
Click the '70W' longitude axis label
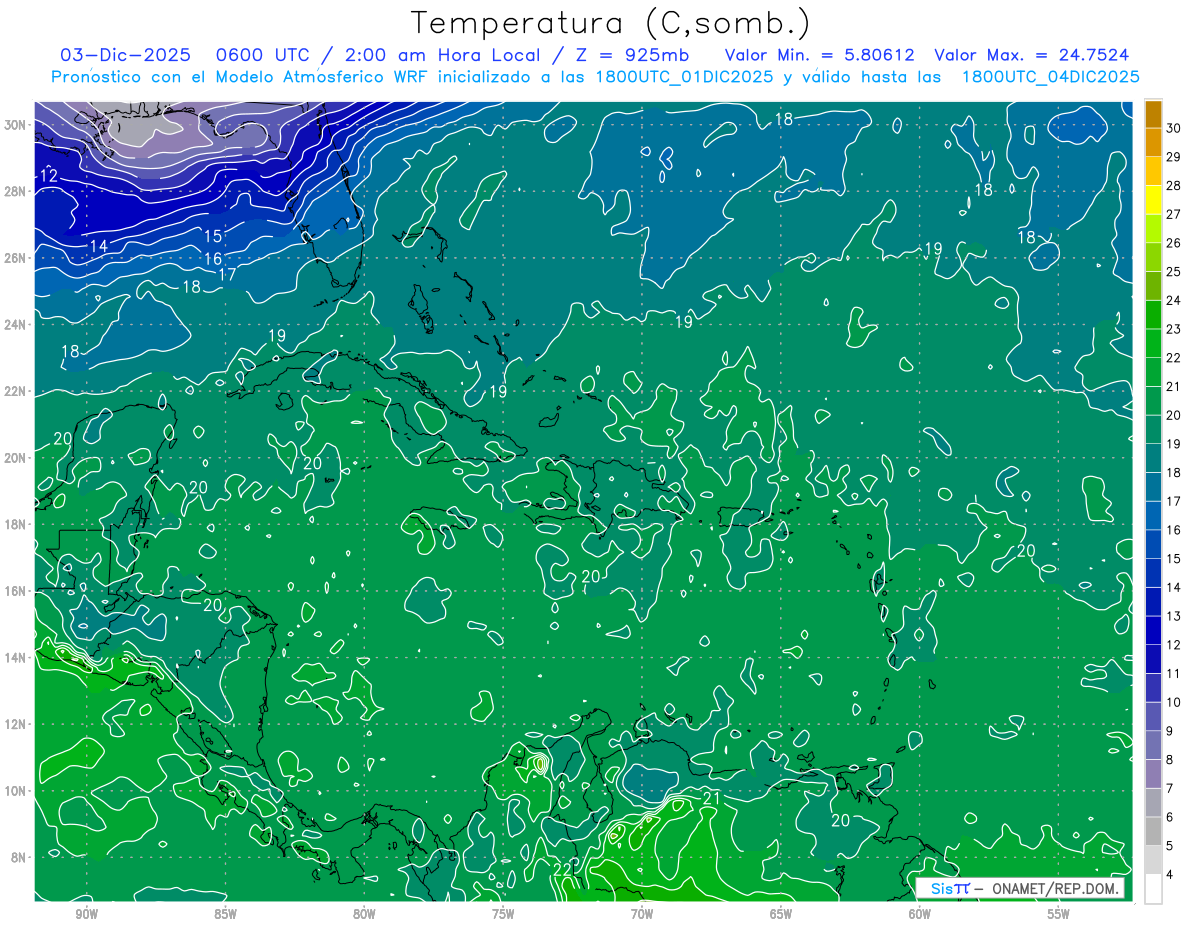tap(642, 914)
